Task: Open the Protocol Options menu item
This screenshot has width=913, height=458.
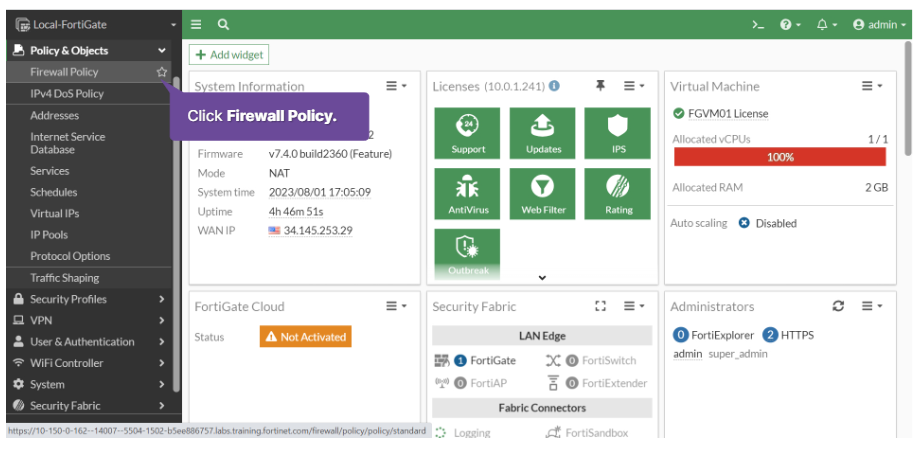Action: 70,256
